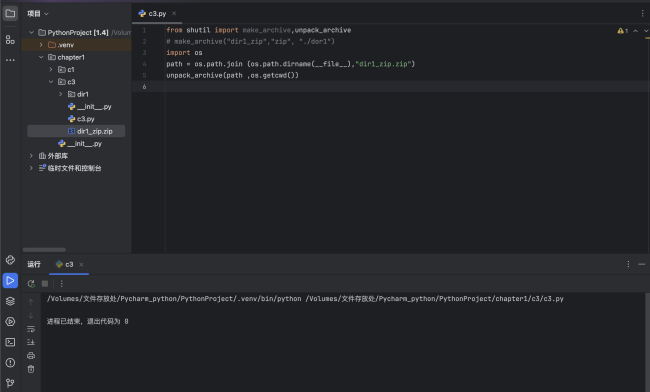Click the project tree horizontal scrollbar
The width and height of the screenshot is (650, 392).
44,249
